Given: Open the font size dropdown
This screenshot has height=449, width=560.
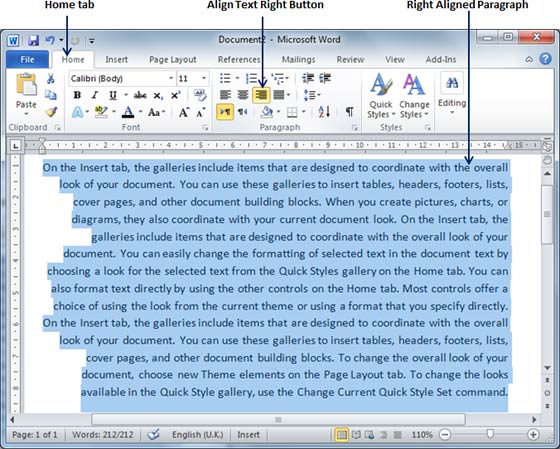Looking at the screenshot, I should point(204,78).
